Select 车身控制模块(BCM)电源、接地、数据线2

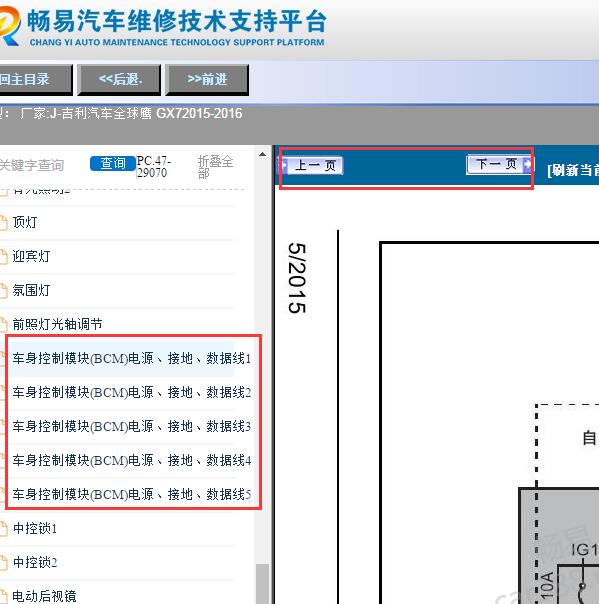coord(132,392)
